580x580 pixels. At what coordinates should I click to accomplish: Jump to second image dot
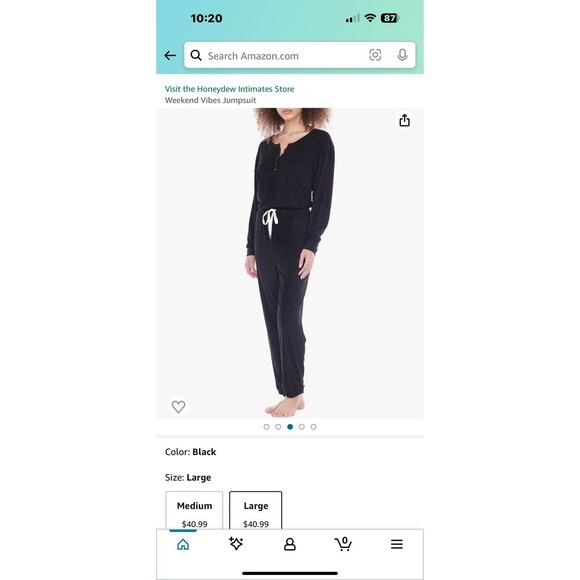point(278,427)
